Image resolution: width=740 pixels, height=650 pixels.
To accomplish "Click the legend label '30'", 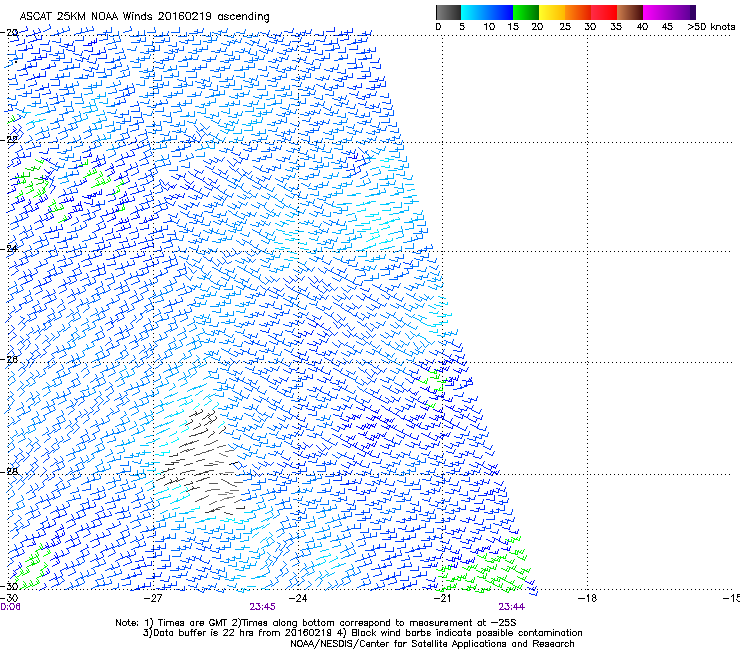I will click(590, 27).
